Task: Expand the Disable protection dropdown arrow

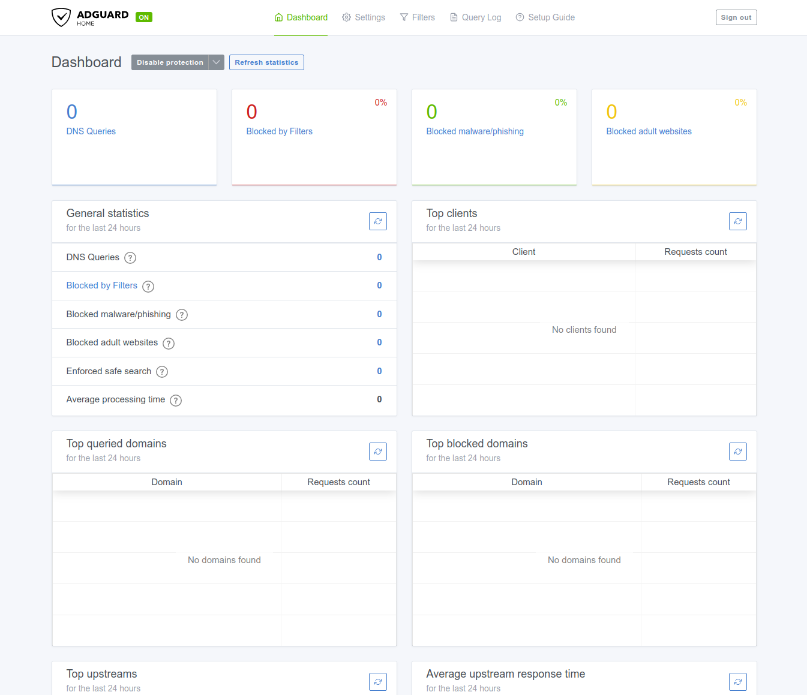Action: [216, 62]
